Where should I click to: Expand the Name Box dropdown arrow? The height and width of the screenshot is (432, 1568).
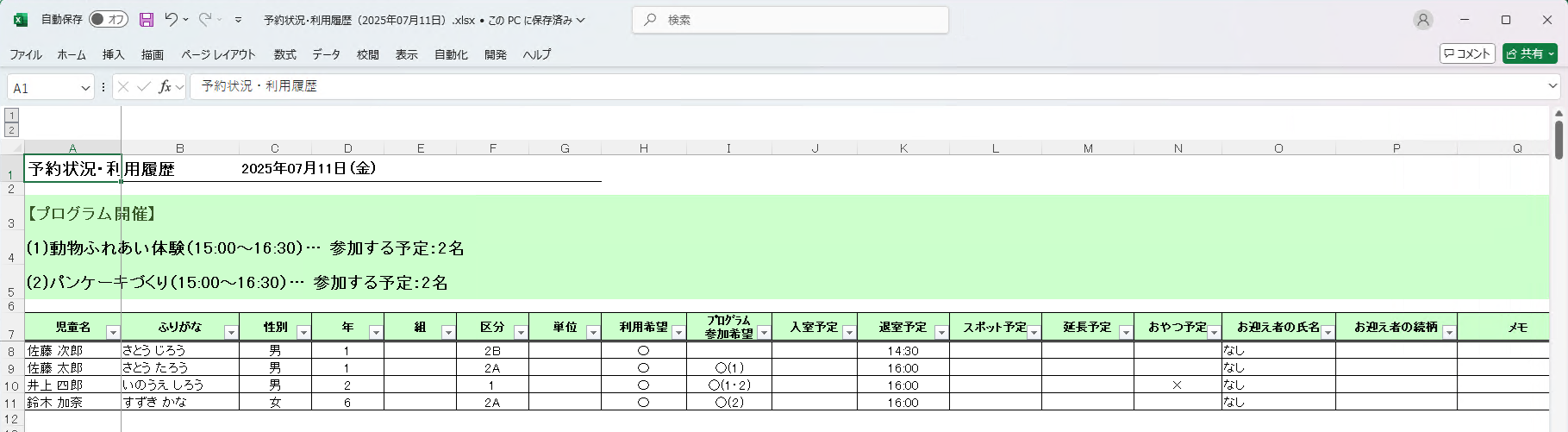click(x=85, y=88)
